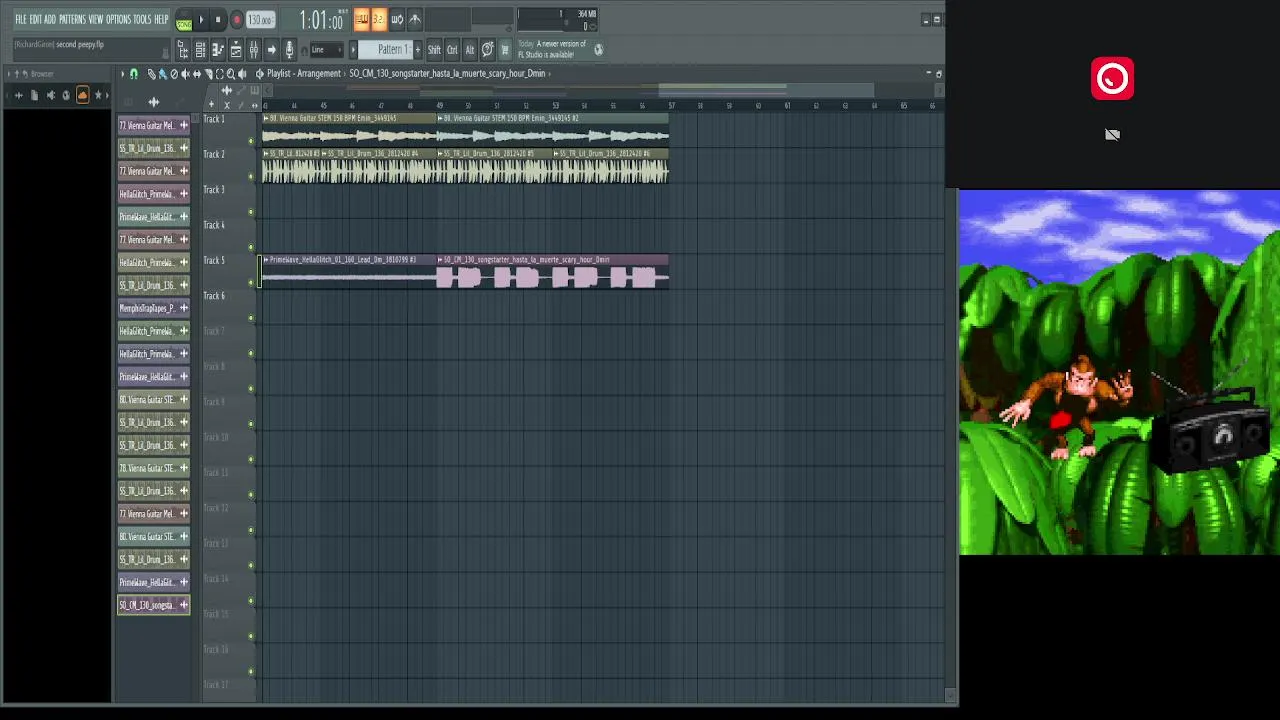The width and height of the screenshot is (1280, 720).
Task: Click the 130 tempo display
Action: [x=260, y=20]
